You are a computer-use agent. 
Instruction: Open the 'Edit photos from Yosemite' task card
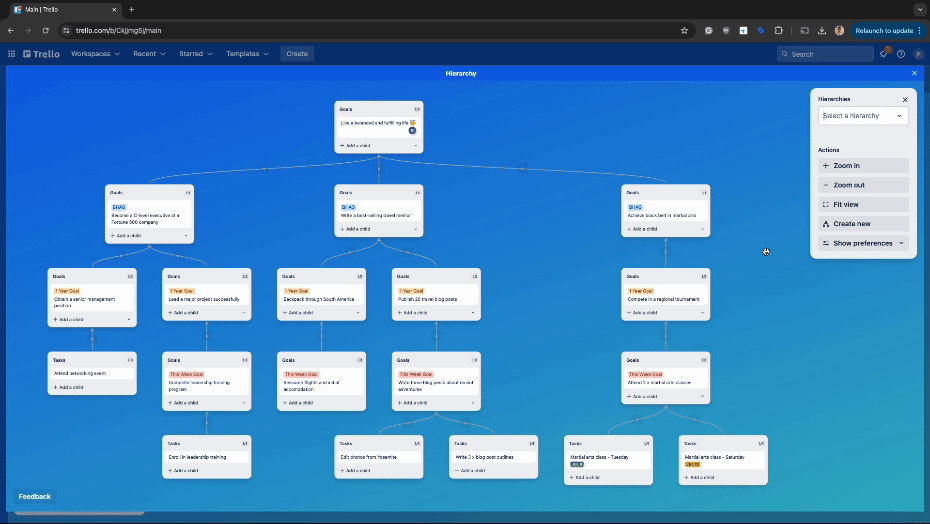[x=378, y=457]
